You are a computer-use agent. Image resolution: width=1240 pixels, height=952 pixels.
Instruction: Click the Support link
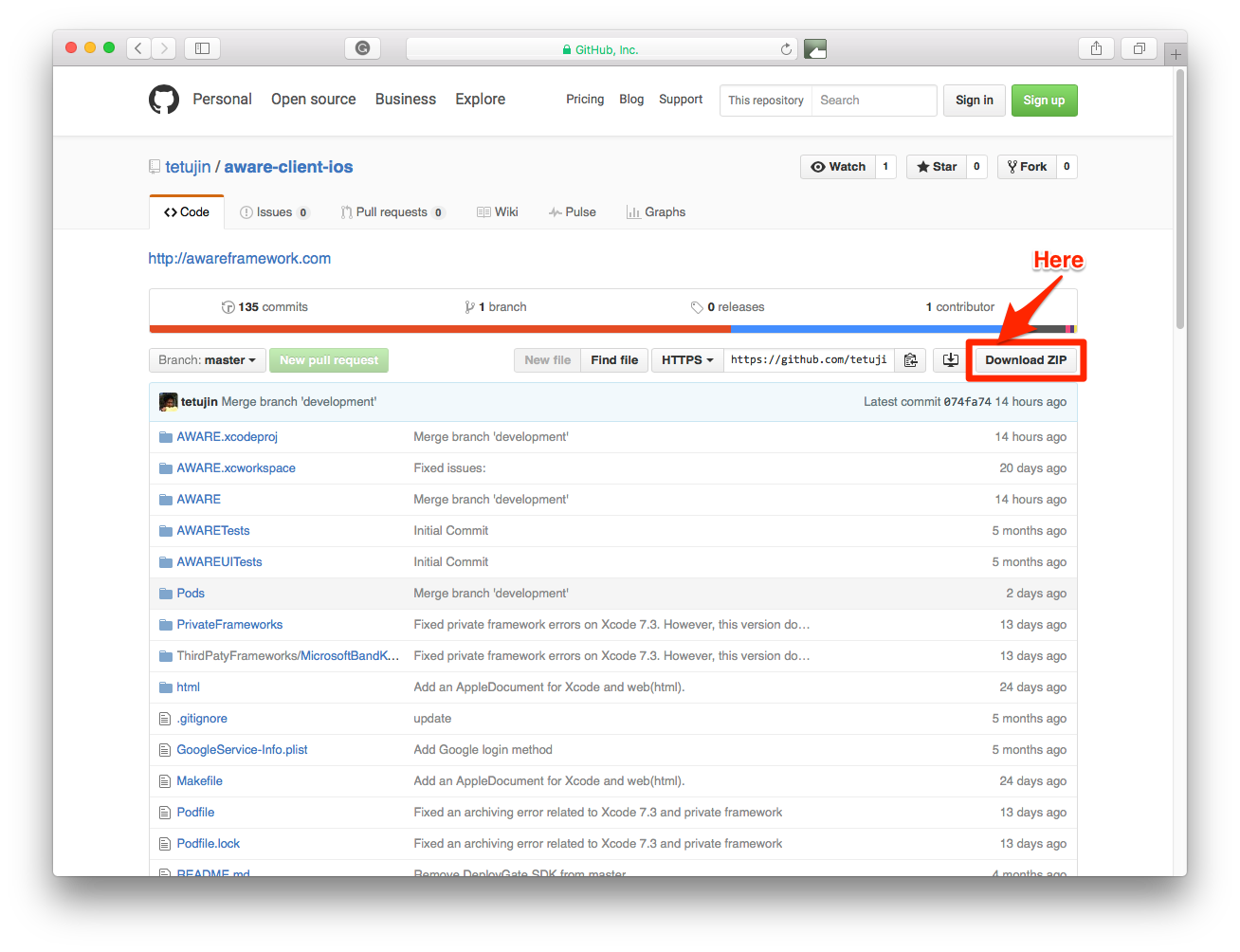pyautogui.click(x=681, y=100)
